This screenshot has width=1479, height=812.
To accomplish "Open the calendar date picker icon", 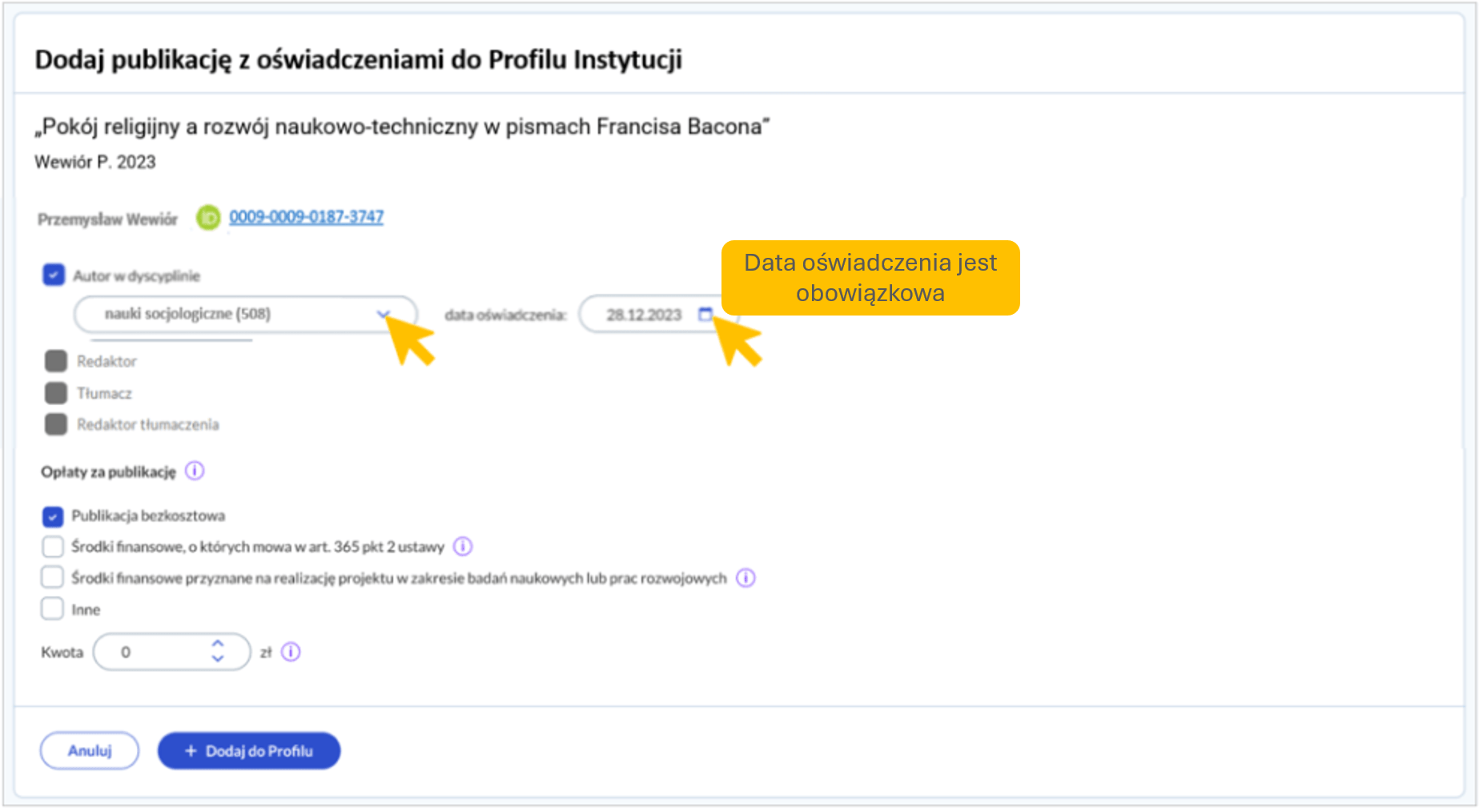I will pos(705,314).
